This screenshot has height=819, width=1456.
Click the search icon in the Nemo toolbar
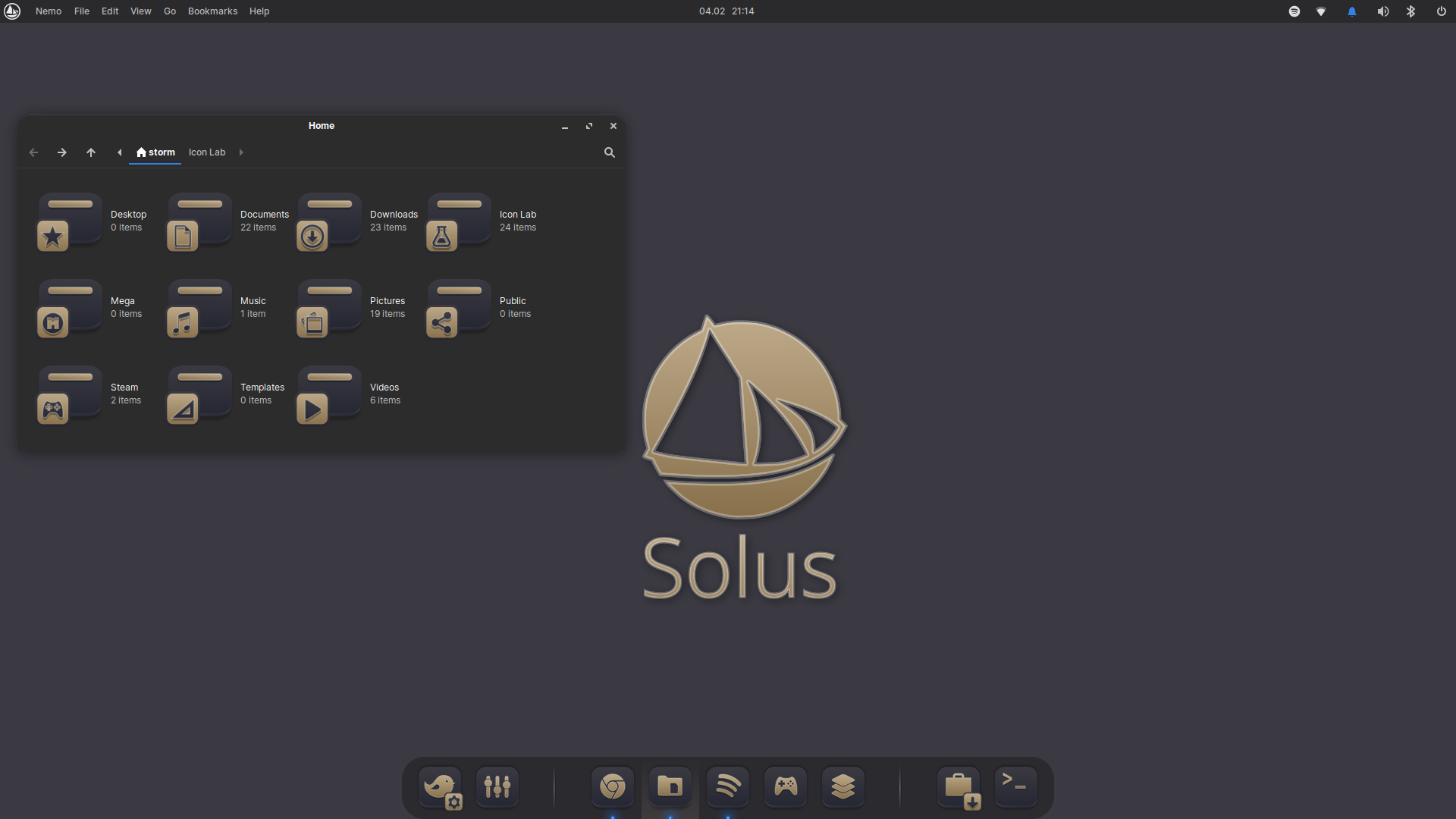point(610,152)
